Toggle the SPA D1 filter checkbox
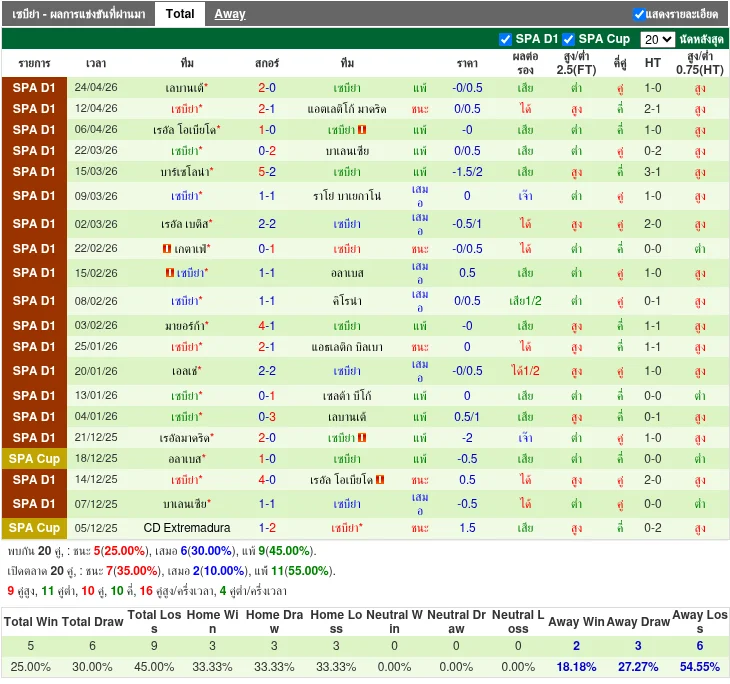Screen dimensions: 730x684 505,39
